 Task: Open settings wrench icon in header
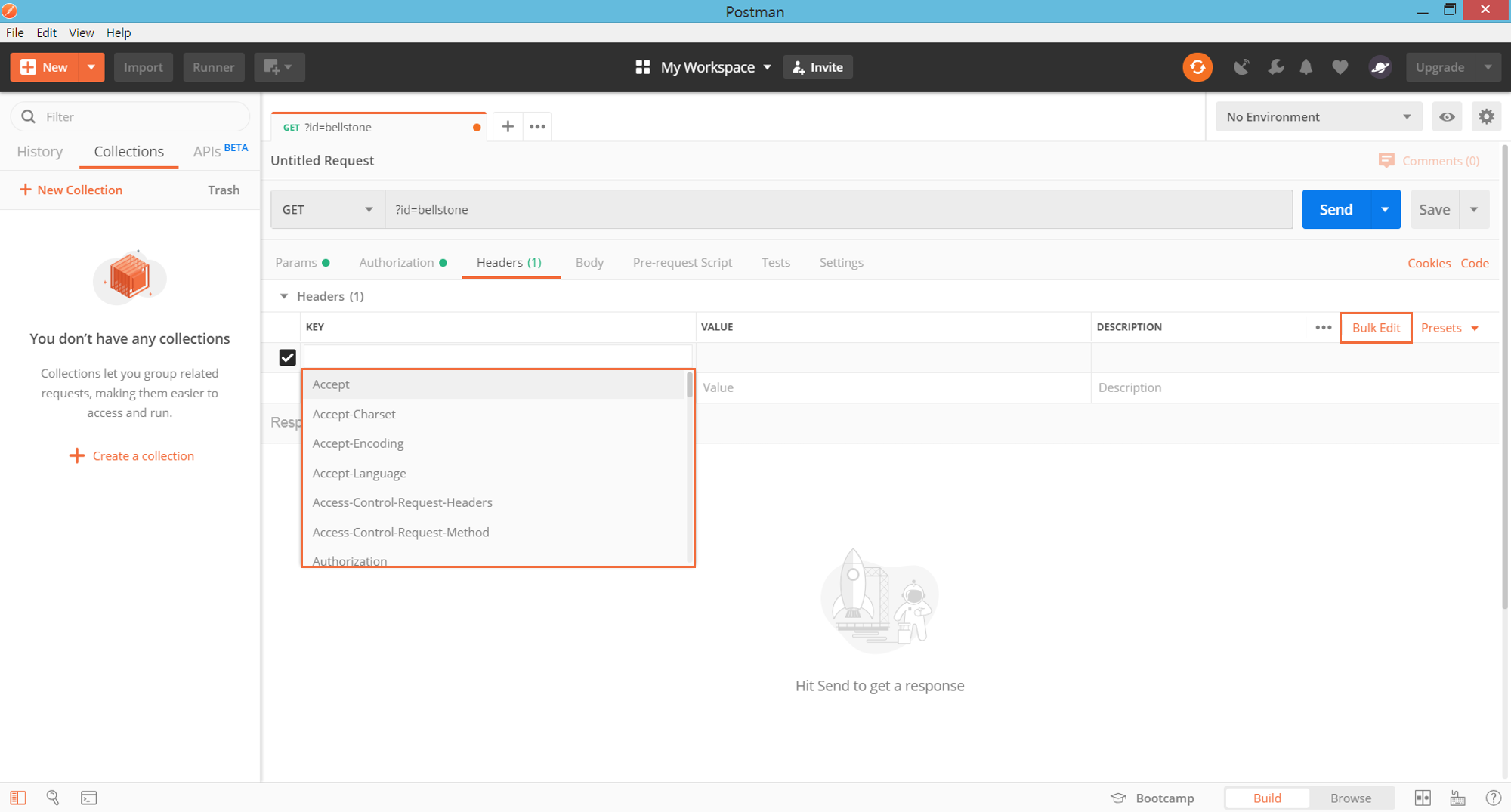tap(1276, 67)
